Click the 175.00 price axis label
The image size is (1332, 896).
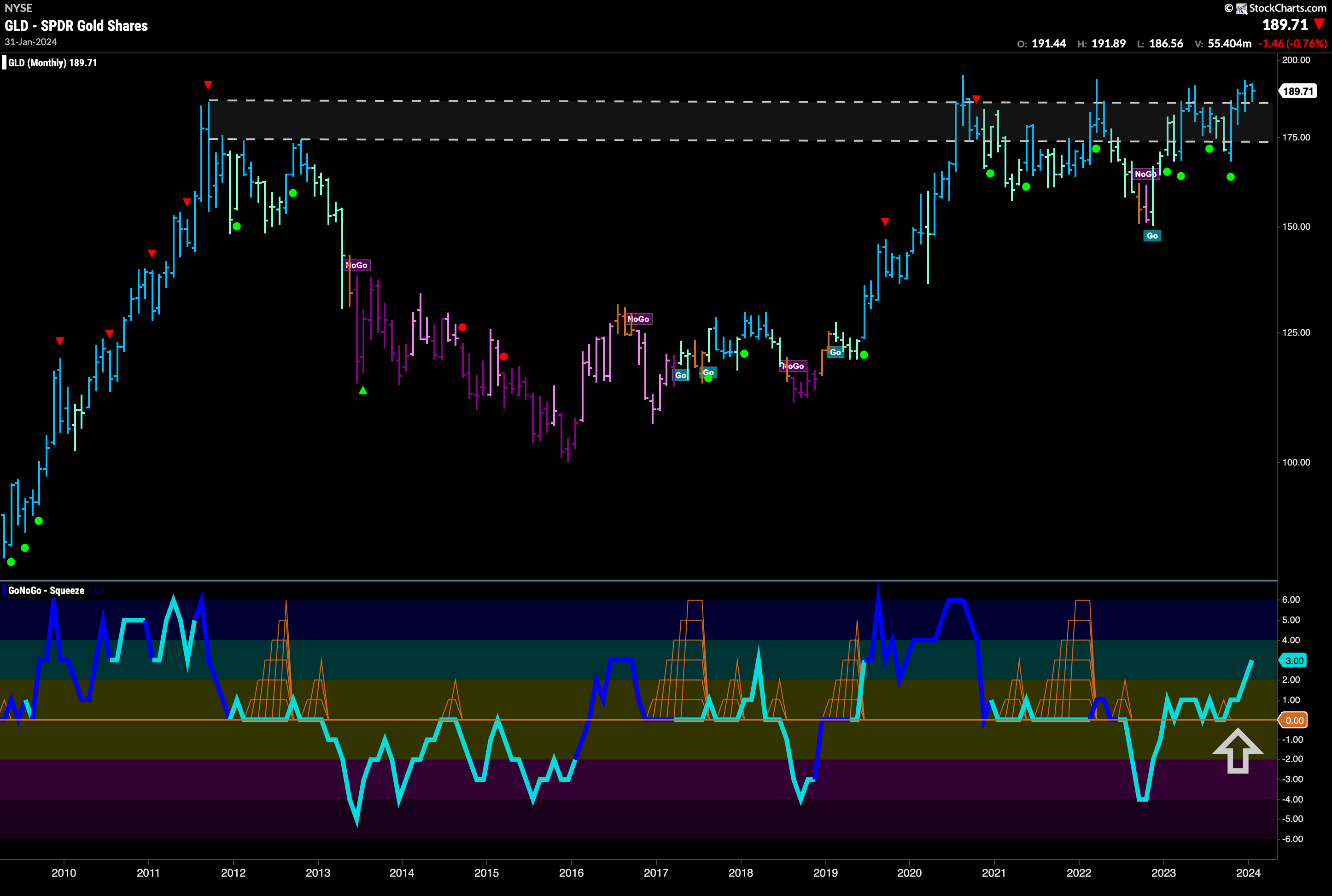point(1296,137)
